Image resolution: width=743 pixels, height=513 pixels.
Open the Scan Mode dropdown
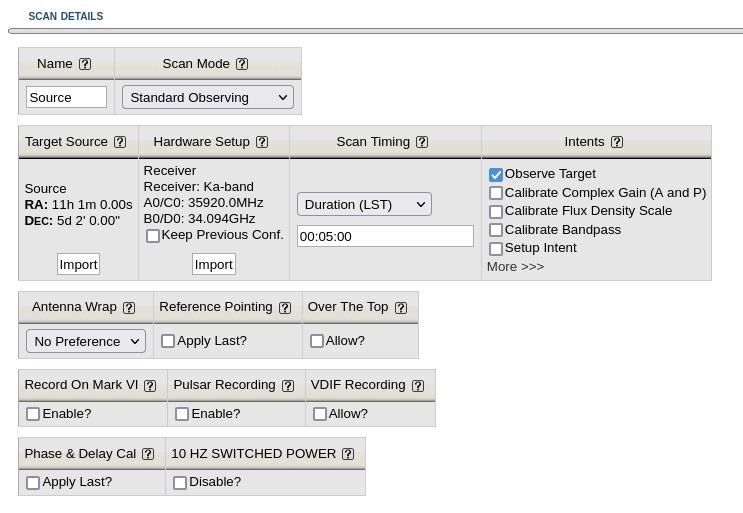[x=207, y=97]
